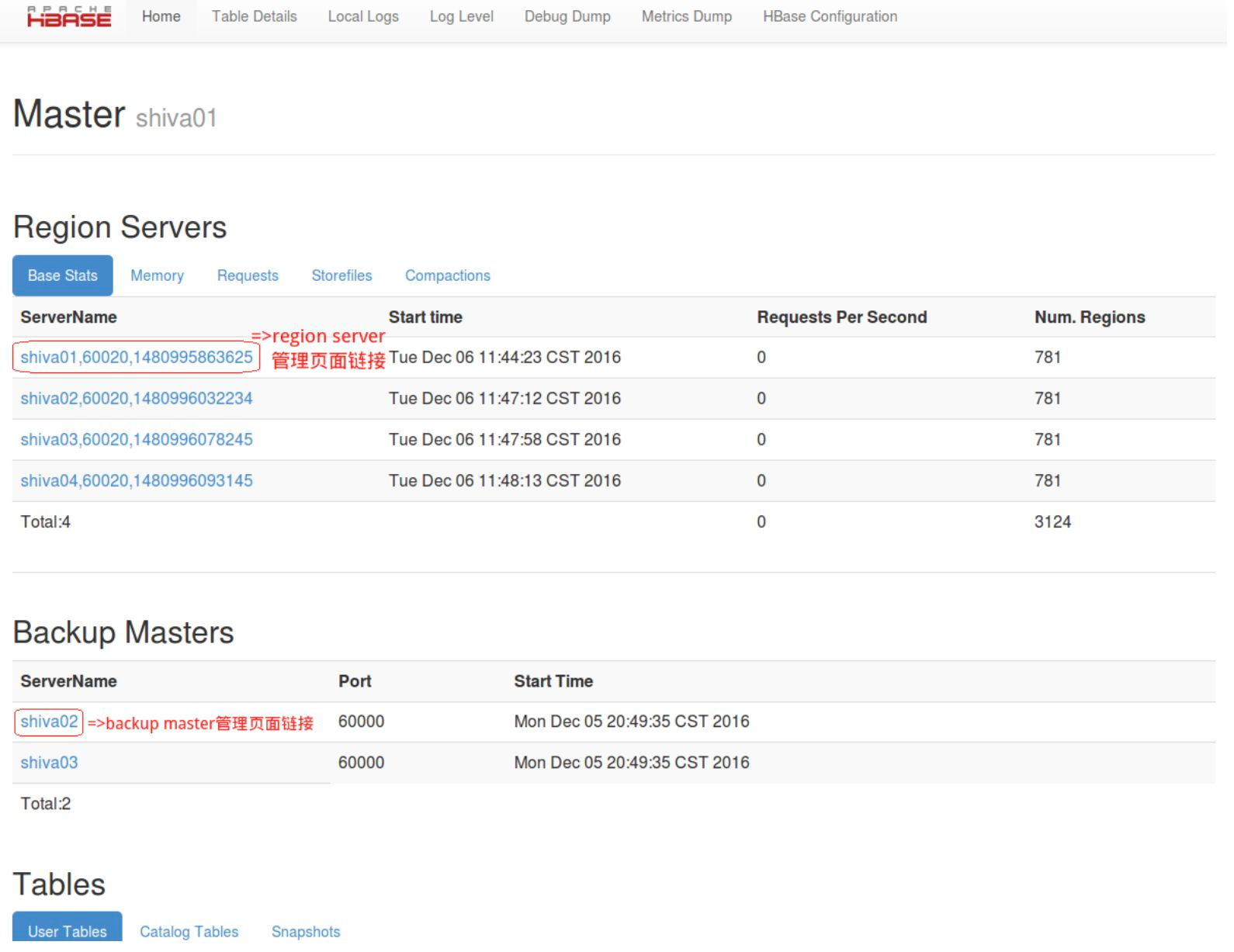Open backup master shiva02 link
This screenshot has width=1234, height=952.
pos(49,722)
